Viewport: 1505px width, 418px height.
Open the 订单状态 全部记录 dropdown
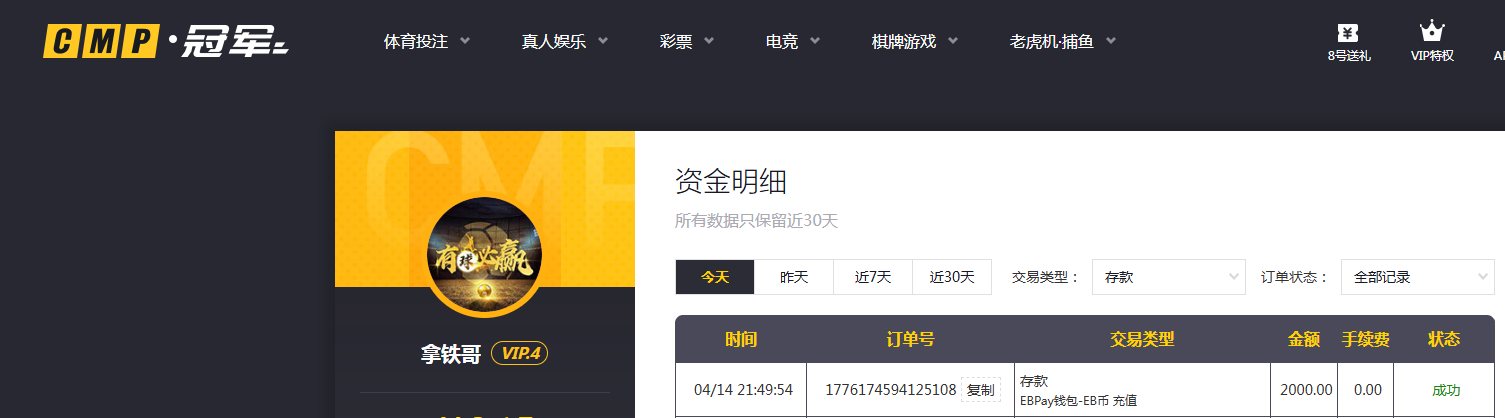1417,277
